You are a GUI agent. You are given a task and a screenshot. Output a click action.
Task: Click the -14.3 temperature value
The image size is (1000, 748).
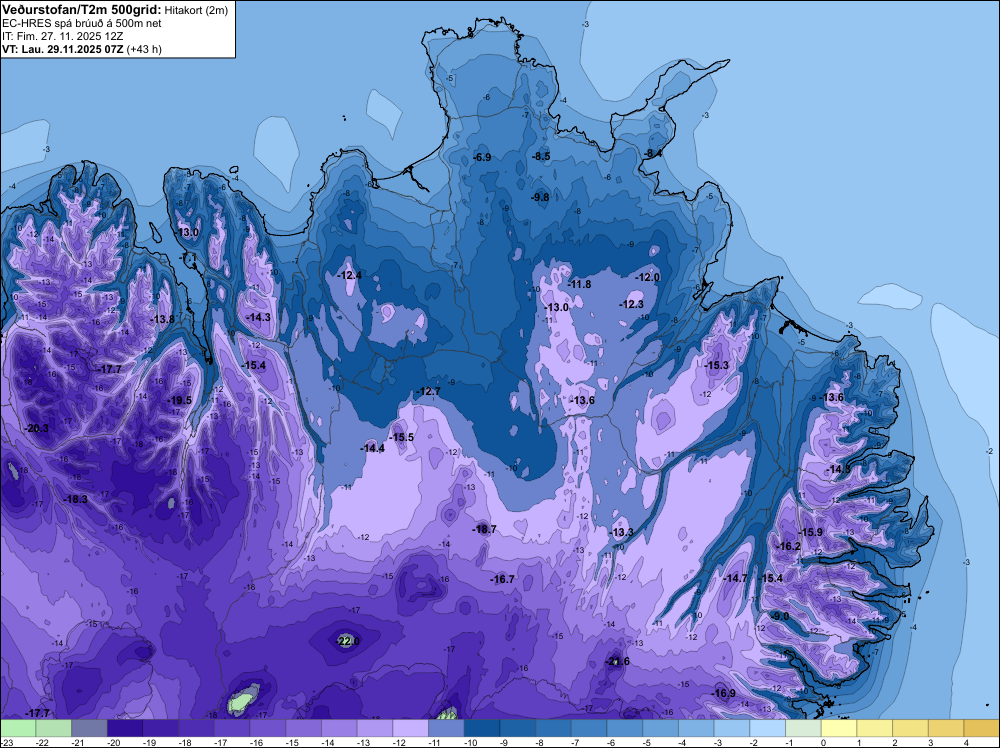(258, 317)
